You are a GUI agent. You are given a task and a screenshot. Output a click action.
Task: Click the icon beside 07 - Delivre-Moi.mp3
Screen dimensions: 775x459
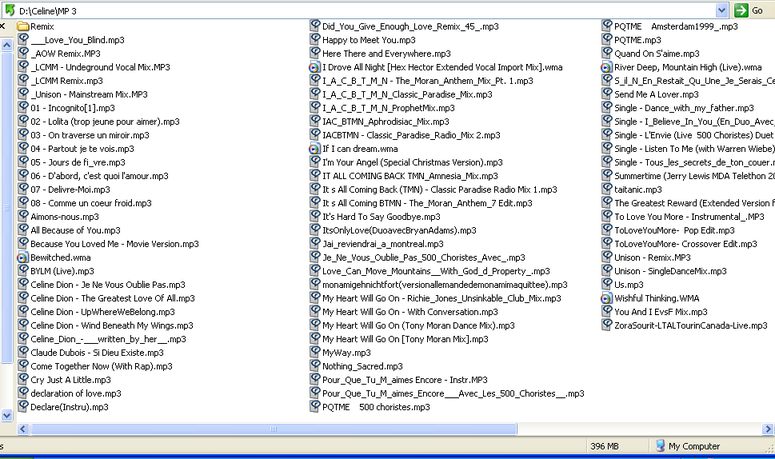(x=23, y=189)
